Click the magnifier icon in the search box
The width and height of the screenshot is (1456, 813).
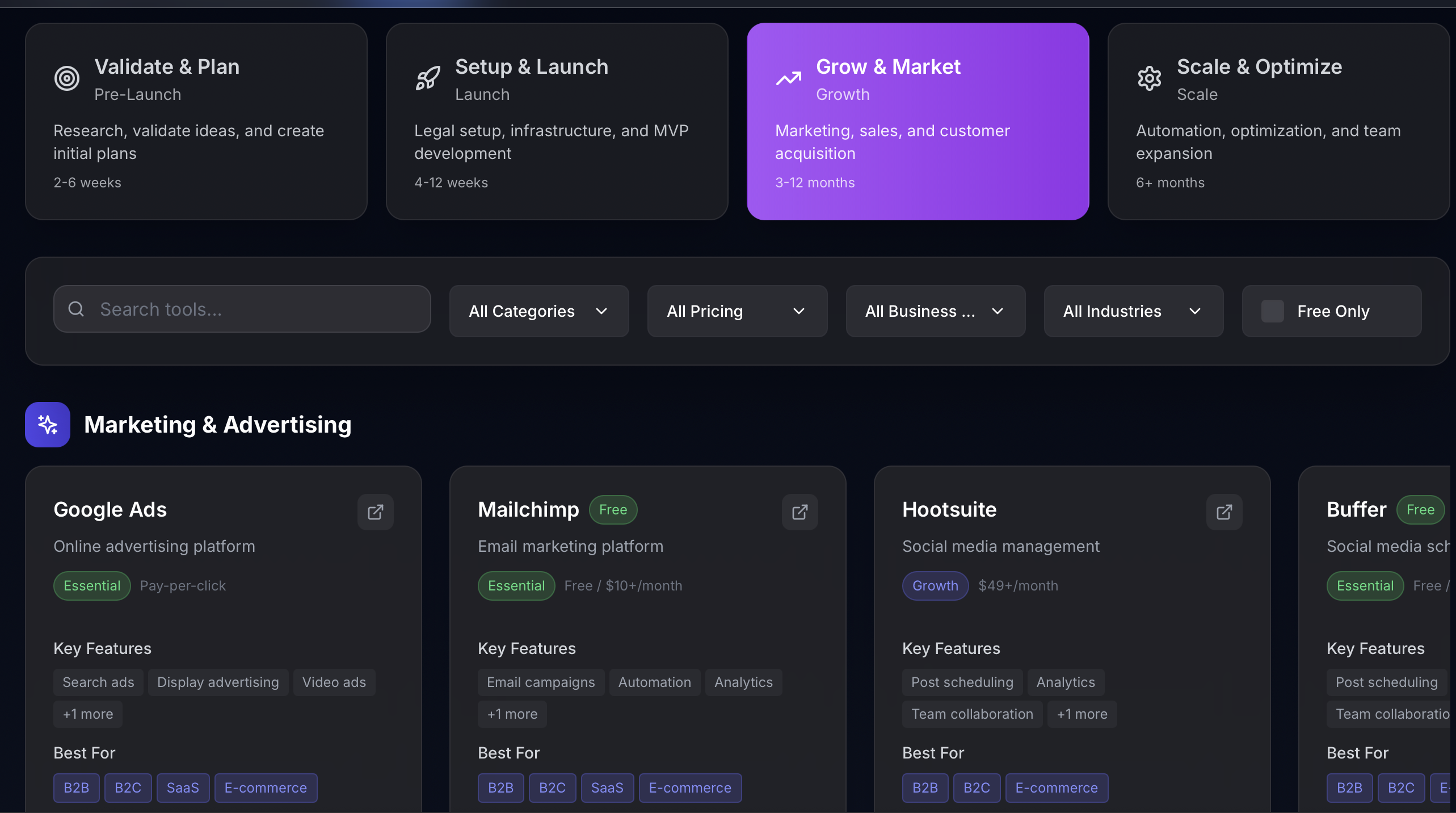click(76, 309)
